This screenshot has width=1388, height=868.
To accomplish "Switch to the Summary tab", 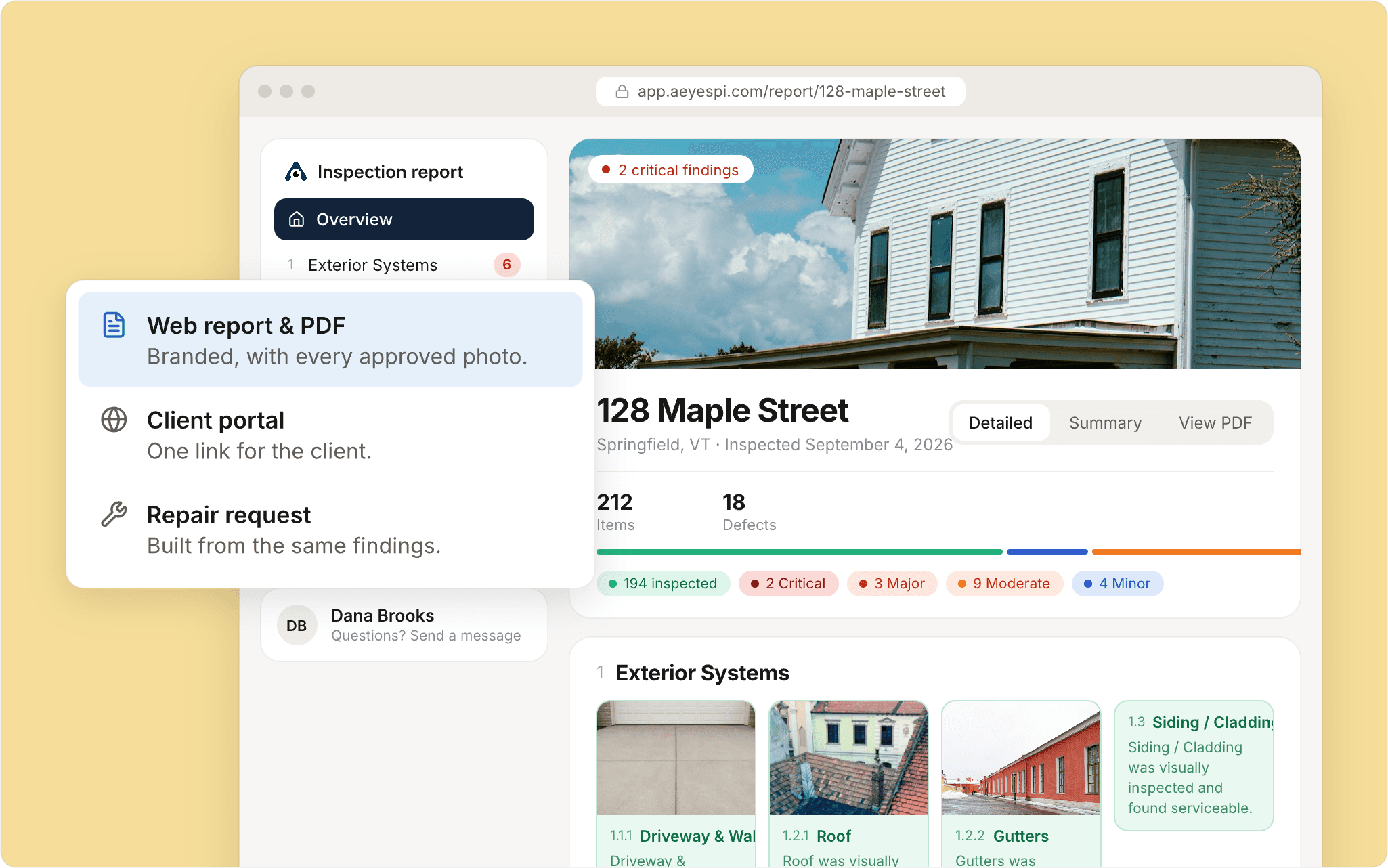I will coord(1105,423).
